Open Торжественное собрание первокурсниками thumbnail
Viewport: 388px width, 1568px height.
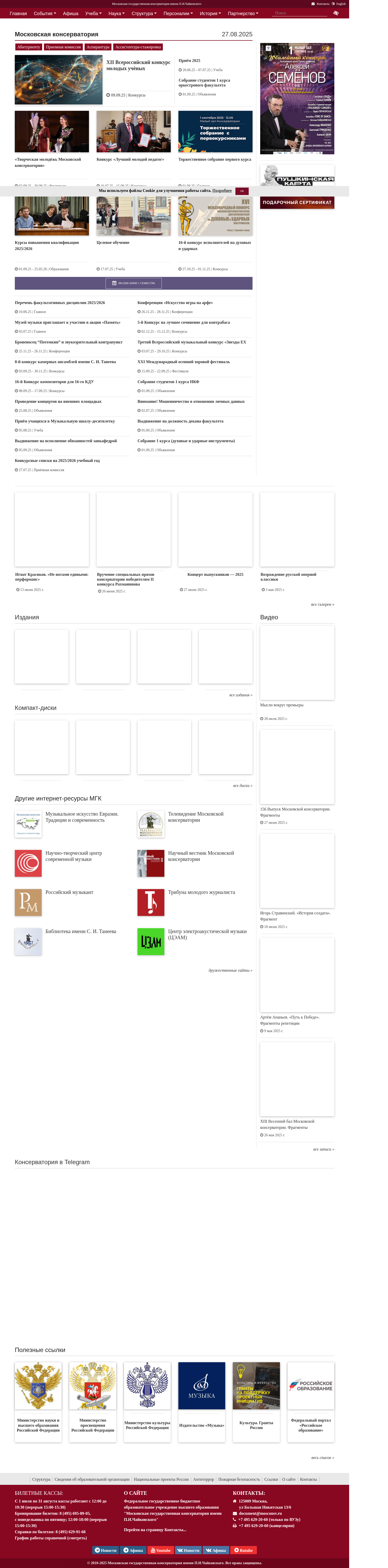(x=215, y=132)
